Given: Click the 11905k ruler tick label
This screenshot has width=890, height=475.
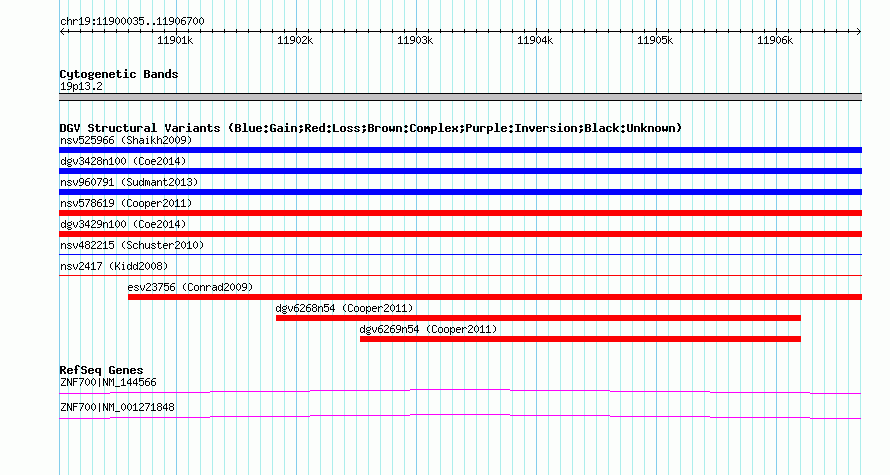Looking at the screenshot, I should pyautogui.click(x=655, y=40).
